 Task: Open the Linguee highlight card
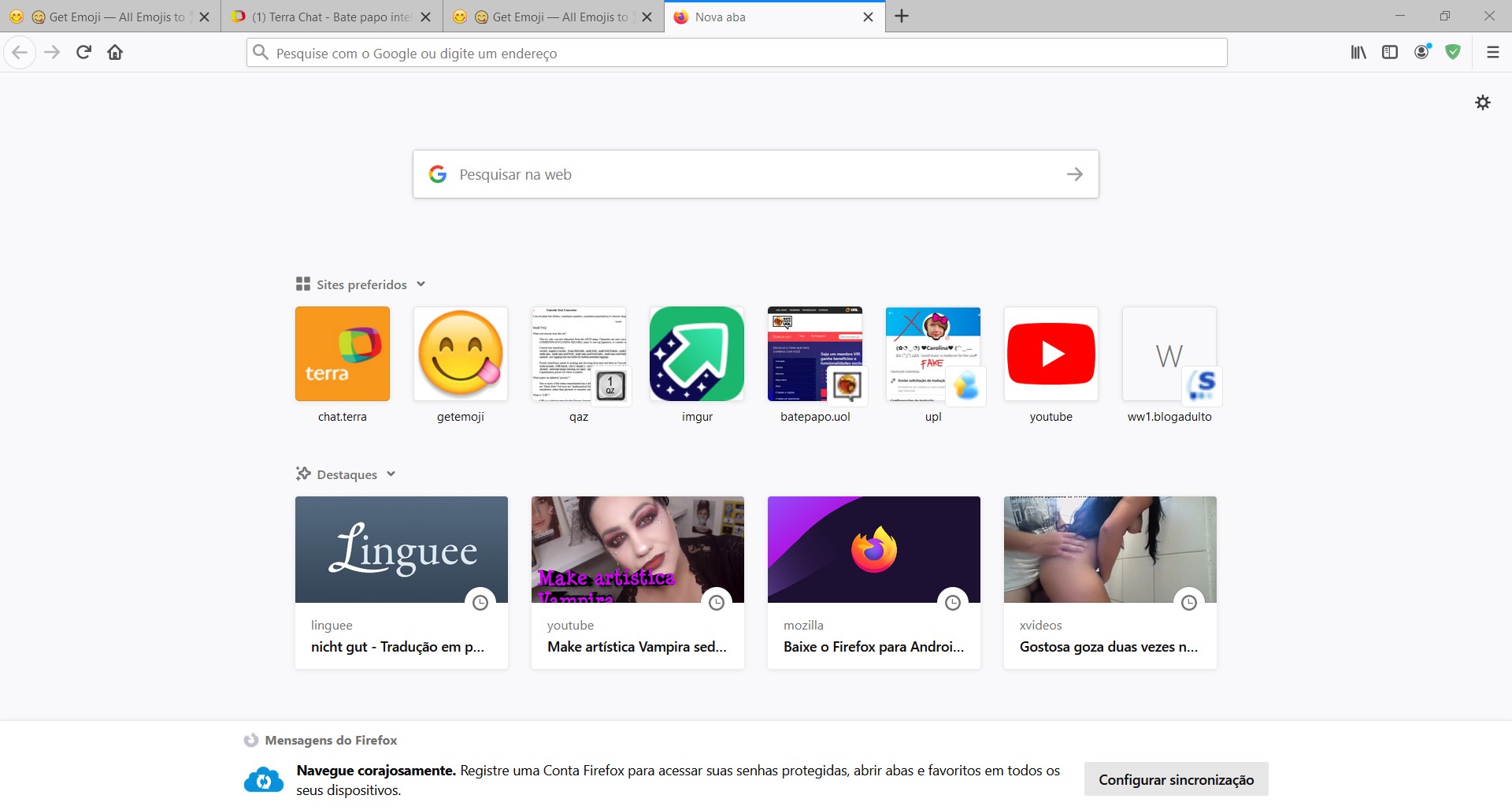coord(402,582)
